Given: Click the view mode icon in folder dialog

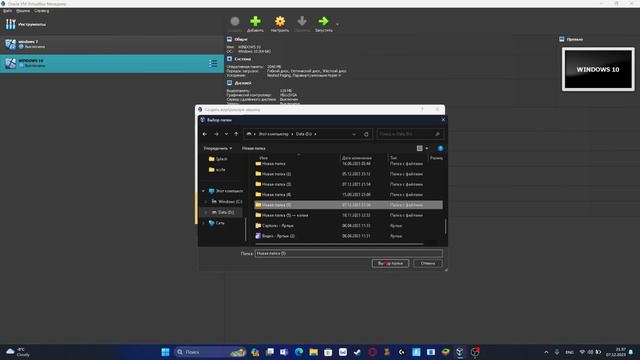Looking at the screenshot, I should (x=419, y=148).
